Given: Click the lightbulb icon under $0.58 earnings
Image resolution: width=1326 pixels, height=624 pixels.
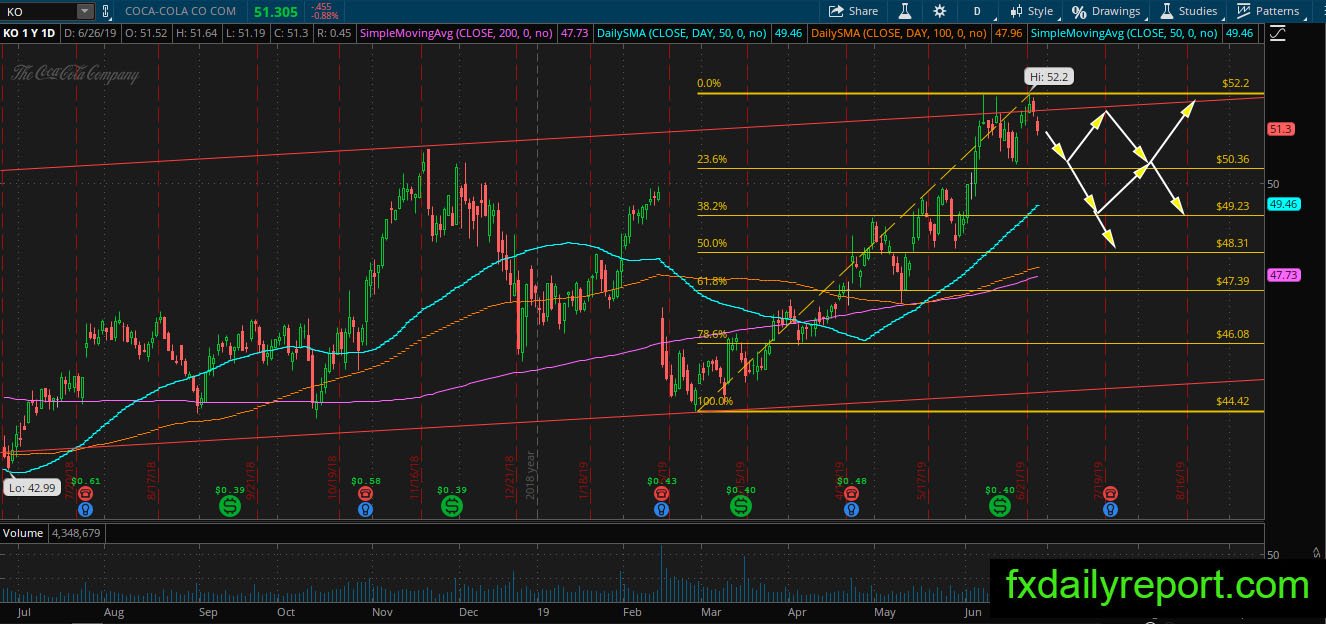Looking at the screenshot, I should pos(366,509).
